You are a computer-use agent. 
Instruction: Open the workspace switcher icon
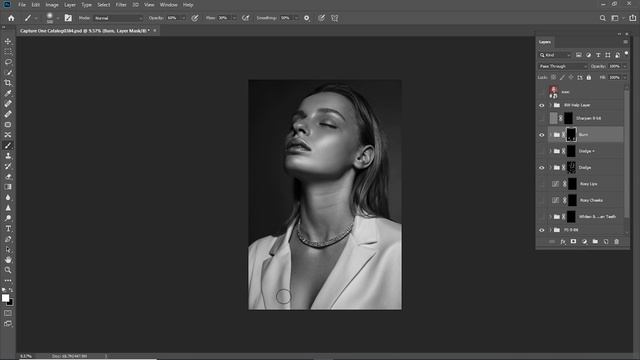coord(615,18)
